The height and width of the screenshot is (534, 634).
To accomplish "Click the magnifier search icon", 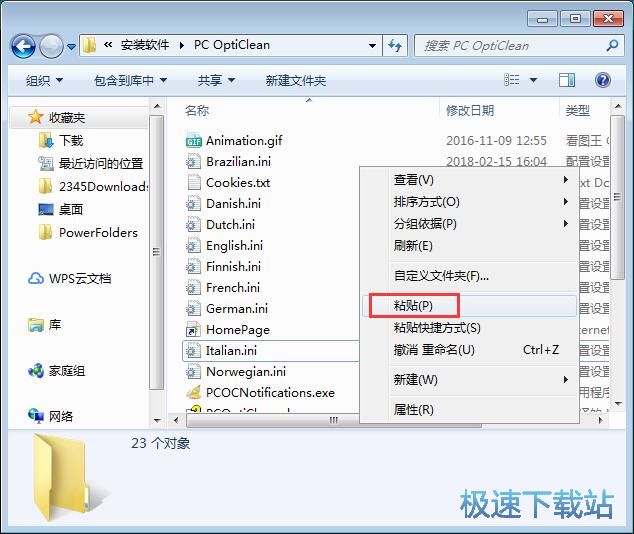I will point(612,45).
